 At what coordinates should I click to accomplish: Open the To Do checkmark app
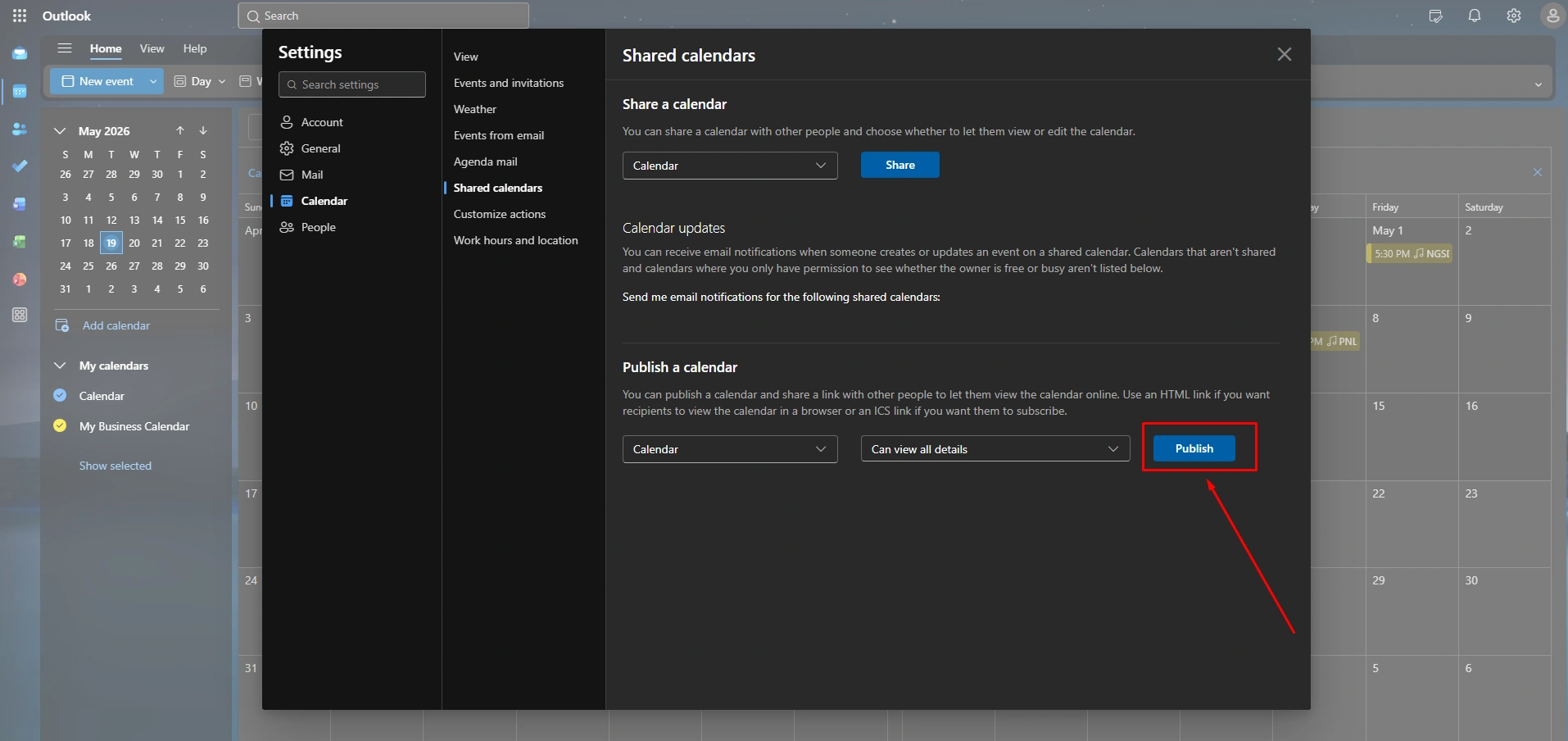point(20,166)
